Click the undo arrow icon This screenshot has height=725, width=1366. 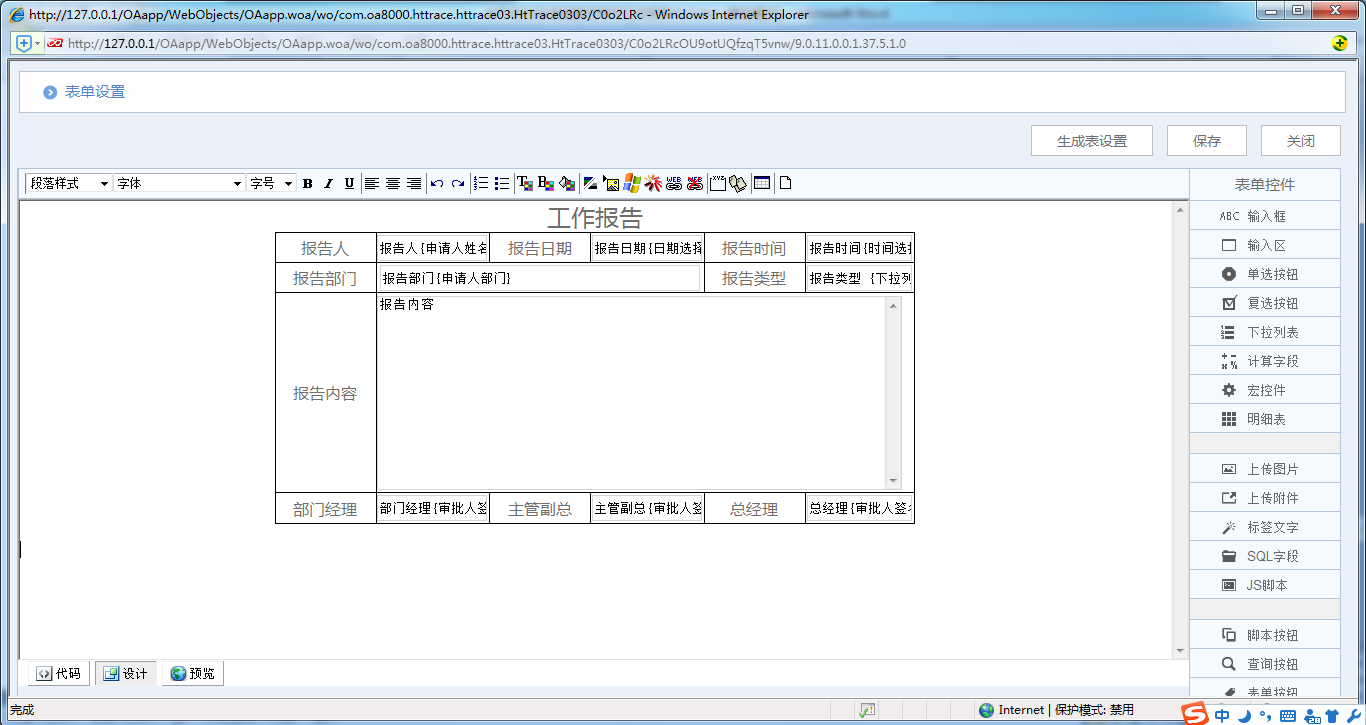click(x=437, y=183)
